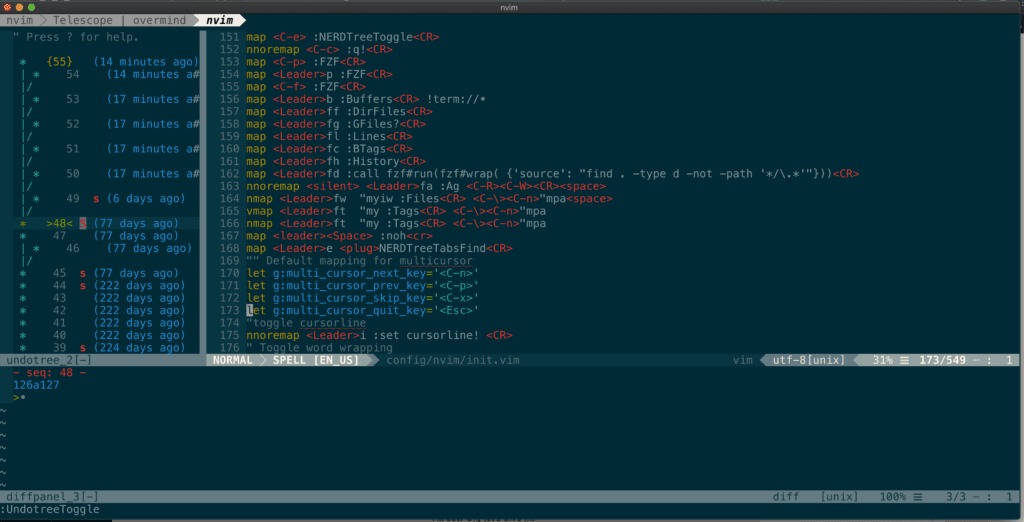Click the 'diff' filetype in diffpanel status
The height and width of the screenshot is (522, 1024).
coord(786,497)
